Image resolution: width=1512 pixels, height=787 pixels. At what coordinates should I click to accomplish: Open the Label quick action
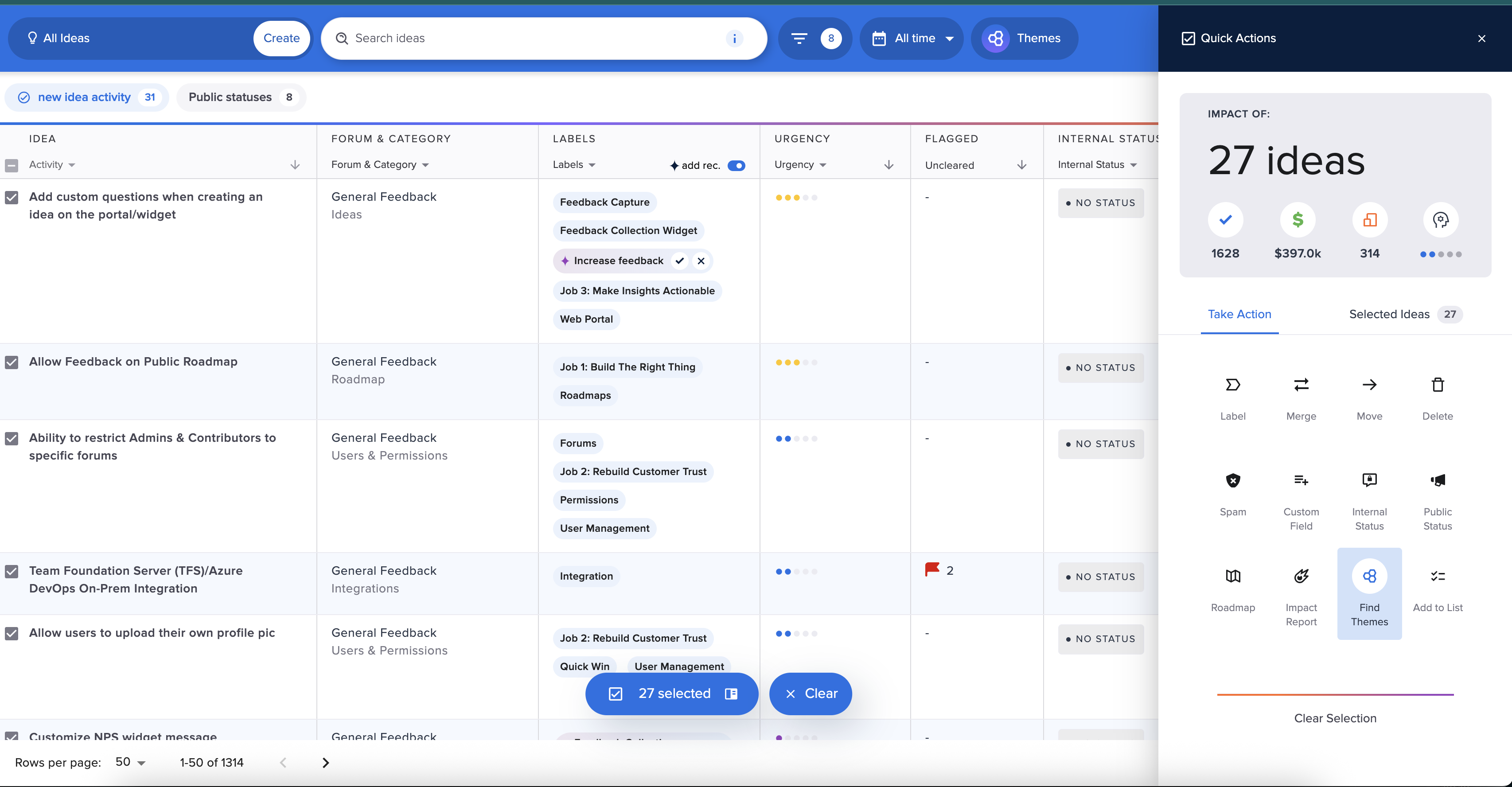click(1233, 385)
